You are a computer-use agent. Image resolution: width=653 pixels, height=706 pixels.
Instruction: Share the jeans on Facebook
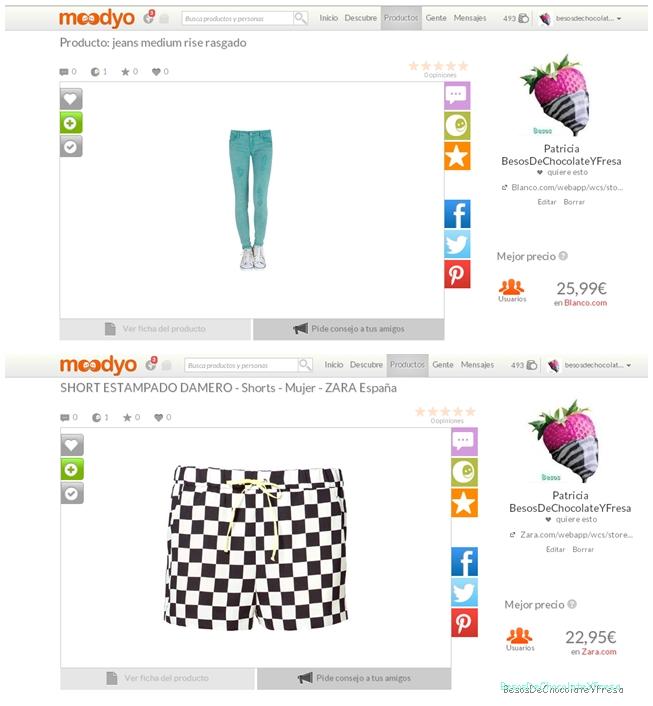point(457,214)
